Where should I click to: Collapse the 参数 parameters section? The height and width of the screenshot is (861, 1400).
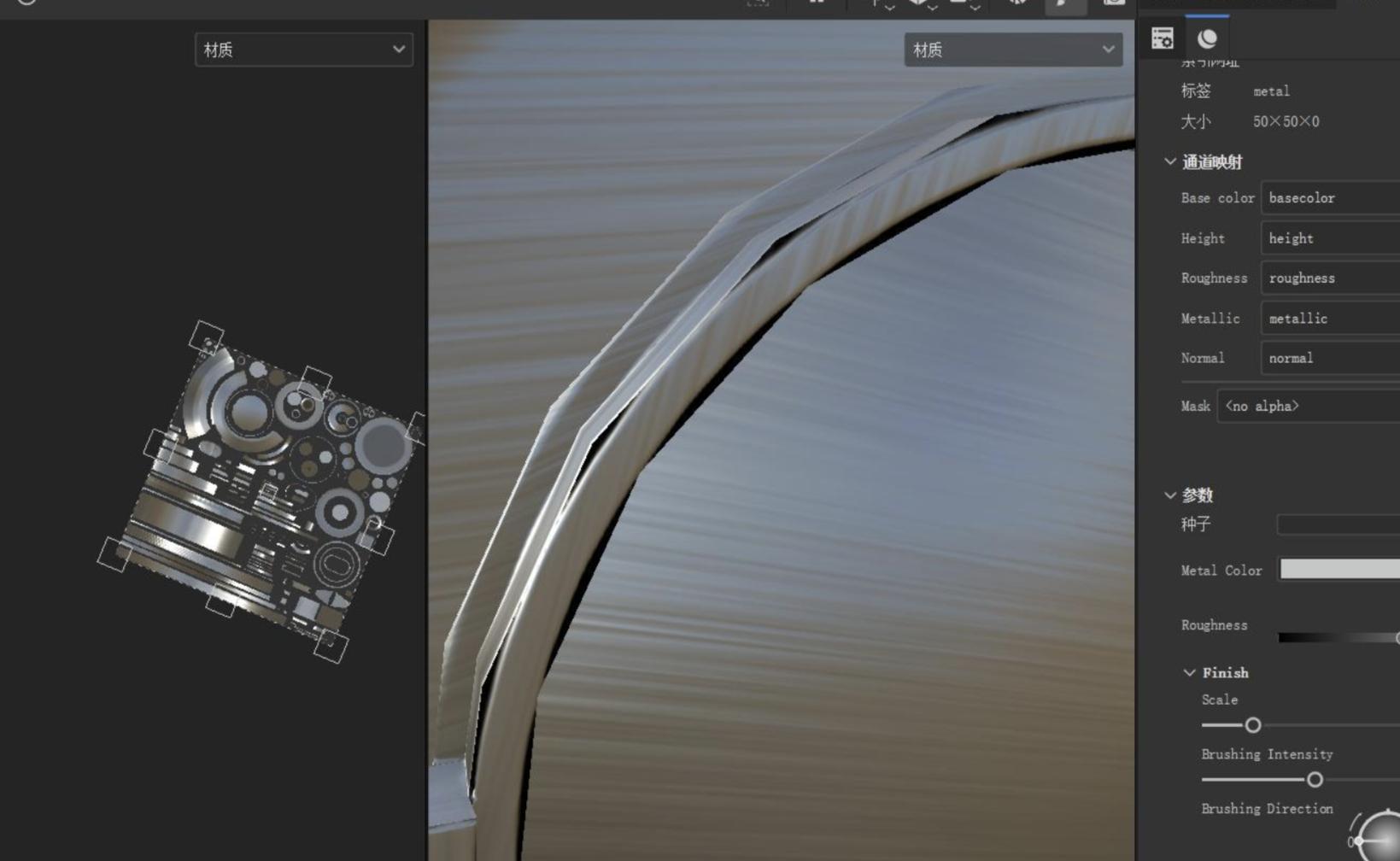1170,495
